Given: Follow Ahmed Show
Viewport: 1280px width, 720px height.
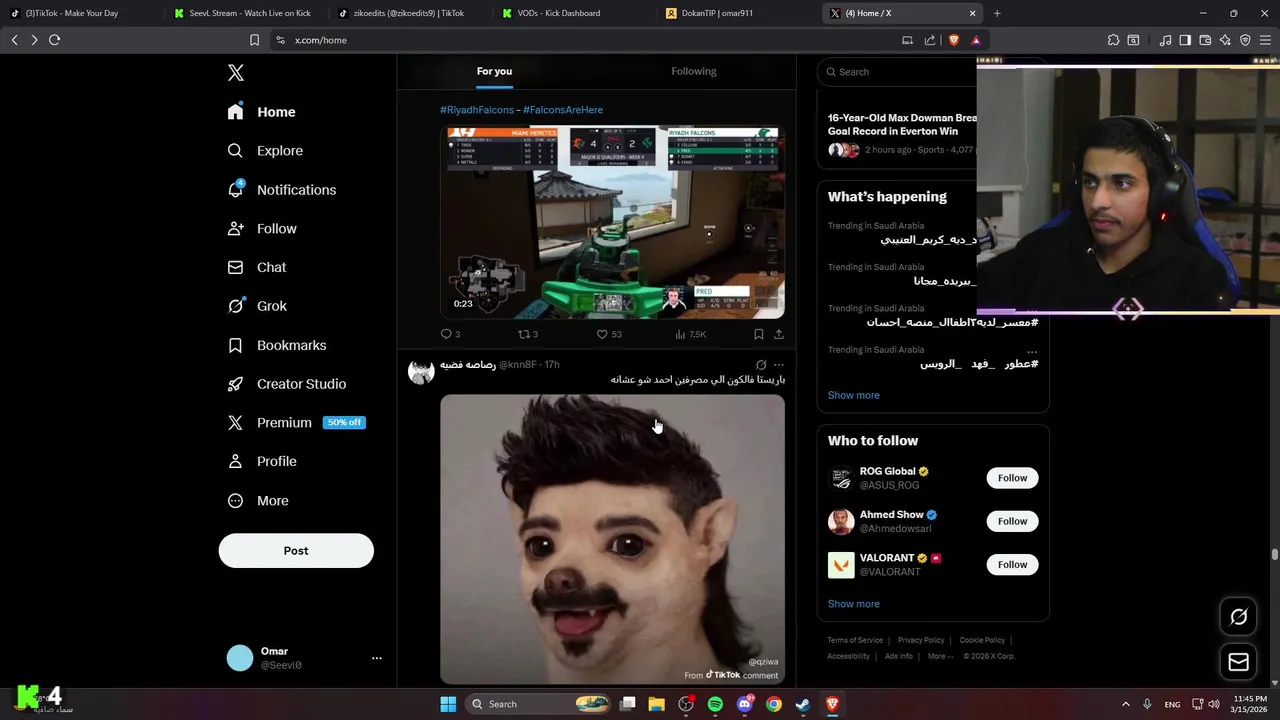Looking at the screenshot, I should pyautogui.click(x=1012, y=521).
